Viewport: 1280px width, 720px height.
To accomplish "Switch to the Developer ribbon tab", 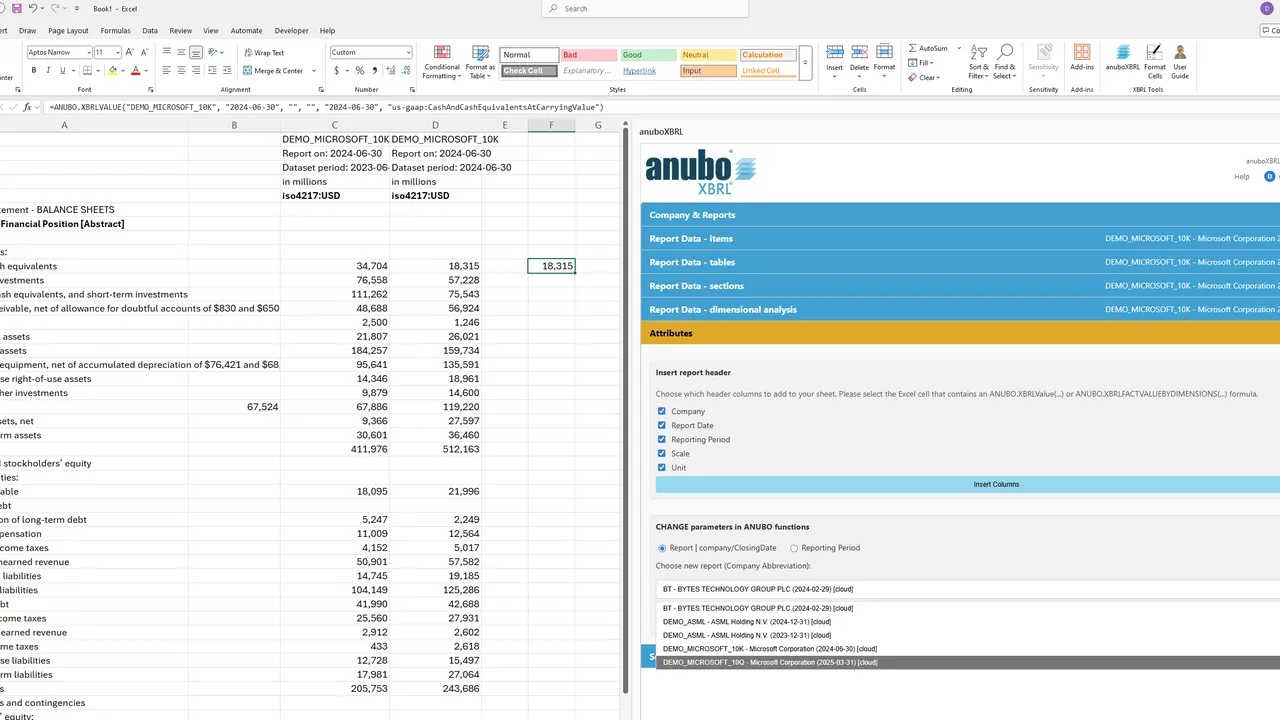I will coord(292,31).
